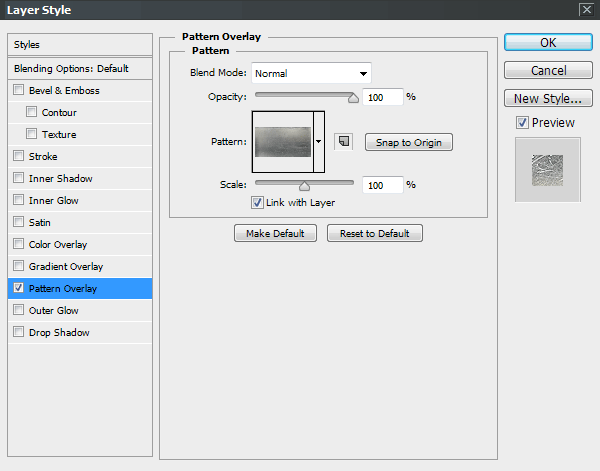Click the Opacity slider handle
The image size is (600, 471).
[x=352, y=98]
